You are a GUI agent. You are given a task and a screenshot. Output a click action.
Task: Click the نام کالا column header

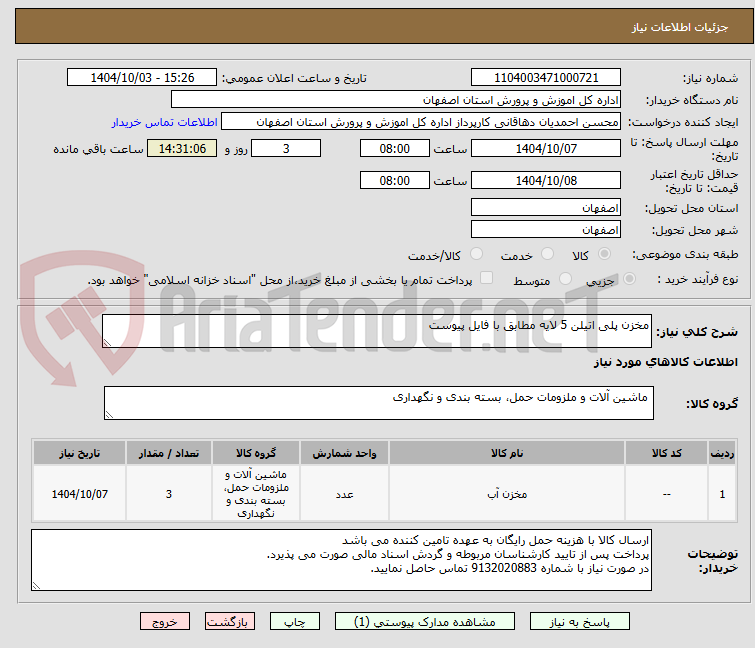point(507,453)
